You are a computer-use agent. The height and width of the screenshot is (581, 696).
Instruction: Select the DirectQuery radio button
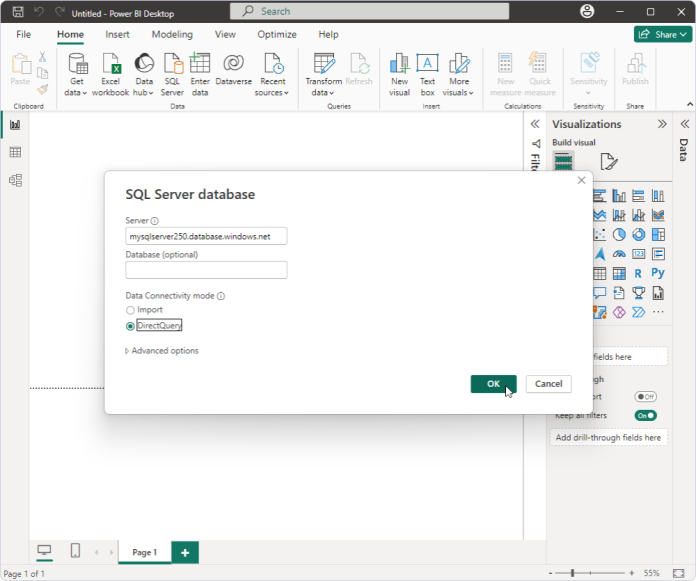point(130,326)
